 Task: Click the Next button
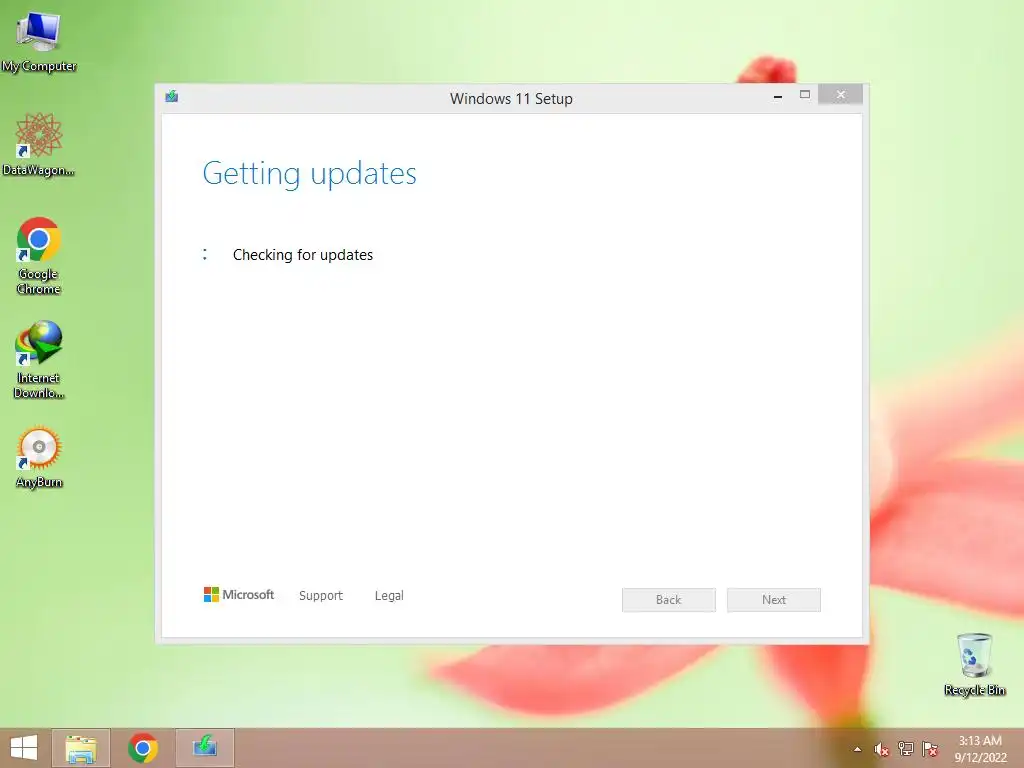[x=774, y=600]
